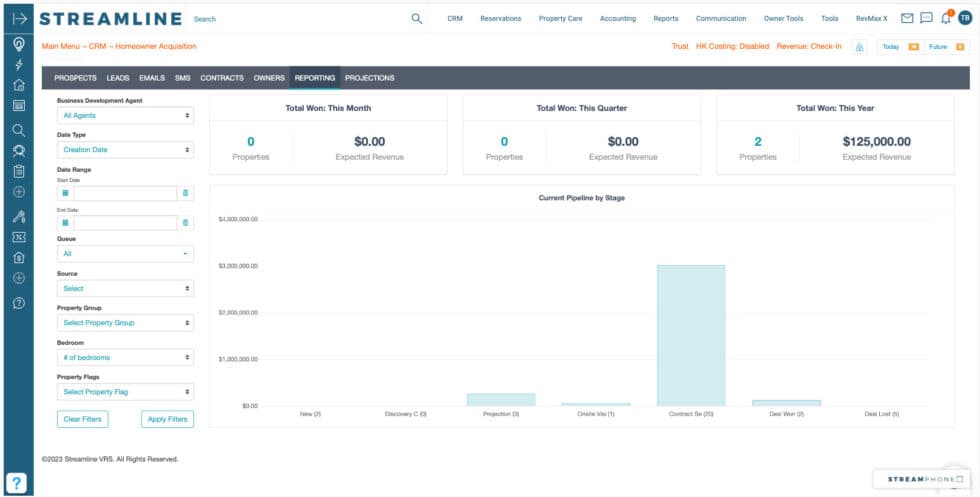Screen dimensions: 980x497
Task: Open Business Development Agent dropdown
Action: [x=125, y=116]
